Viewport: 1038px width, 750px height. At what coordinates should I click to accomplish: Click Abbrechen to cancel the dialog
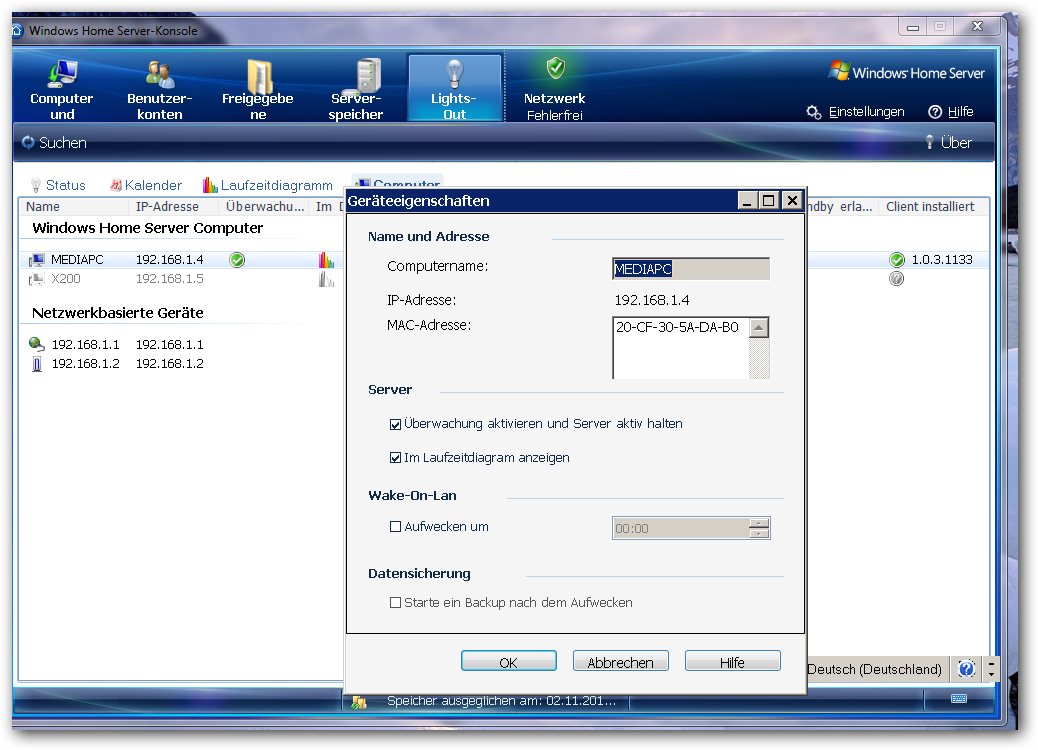tap(620, 662)
